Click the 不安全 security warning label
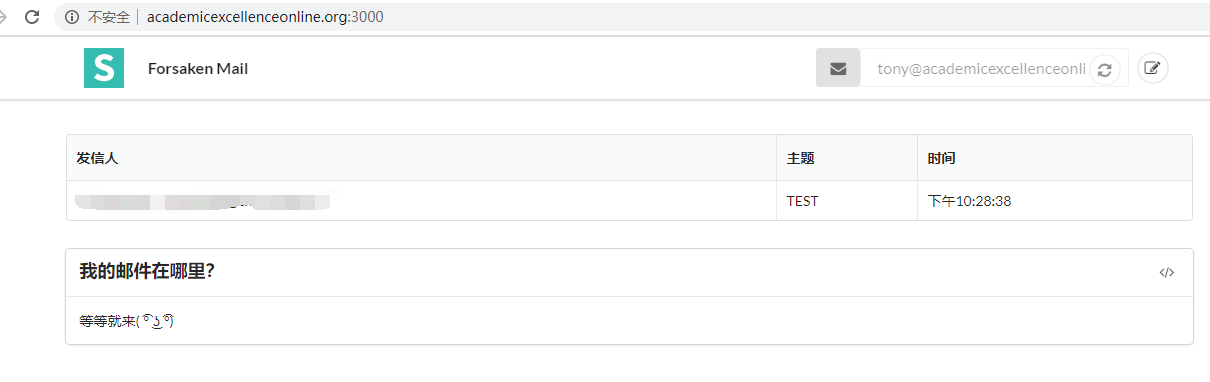This screenshot has height=382, width=1210. (108, 17)
